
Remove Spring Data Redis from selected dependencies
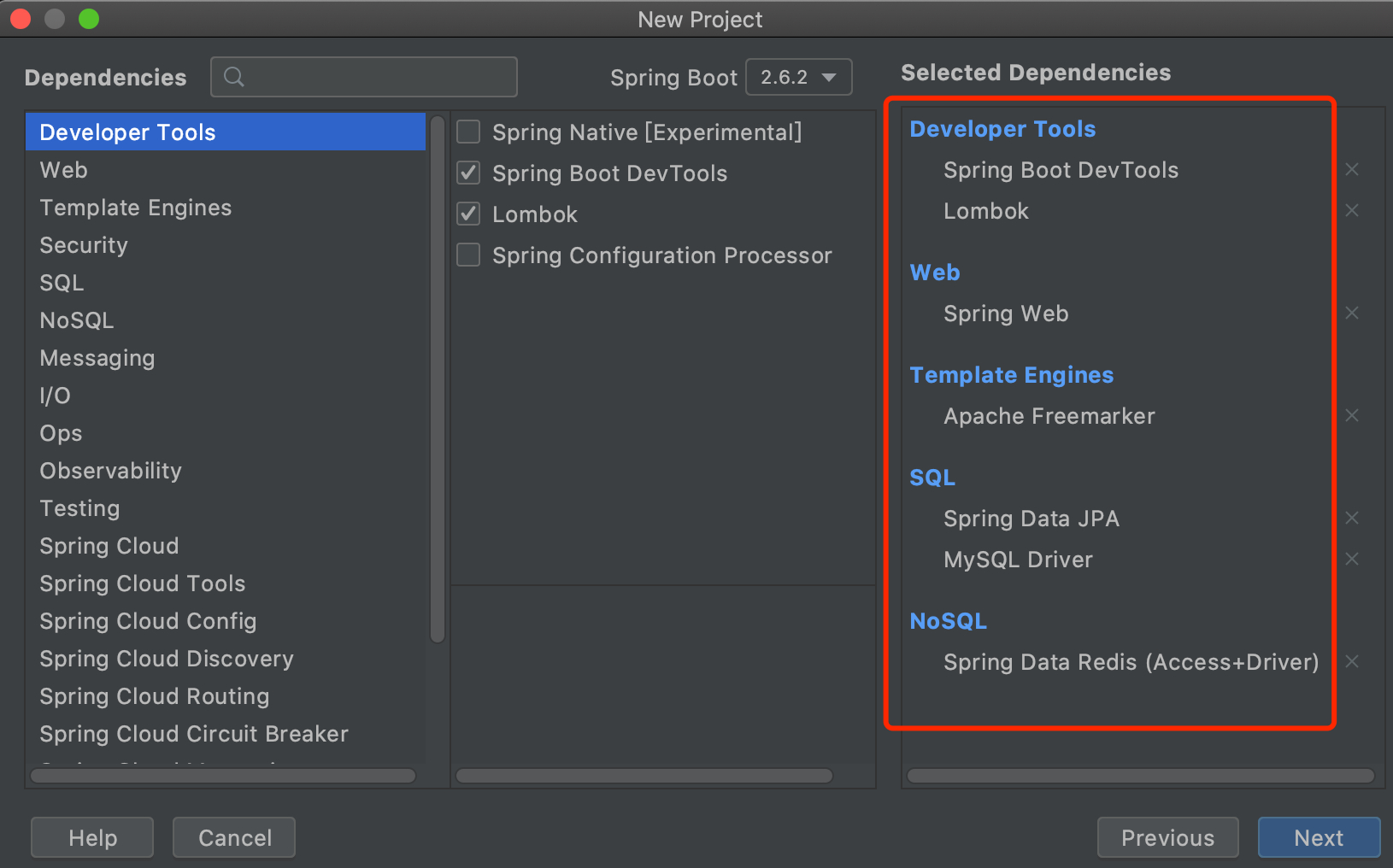1352,661
